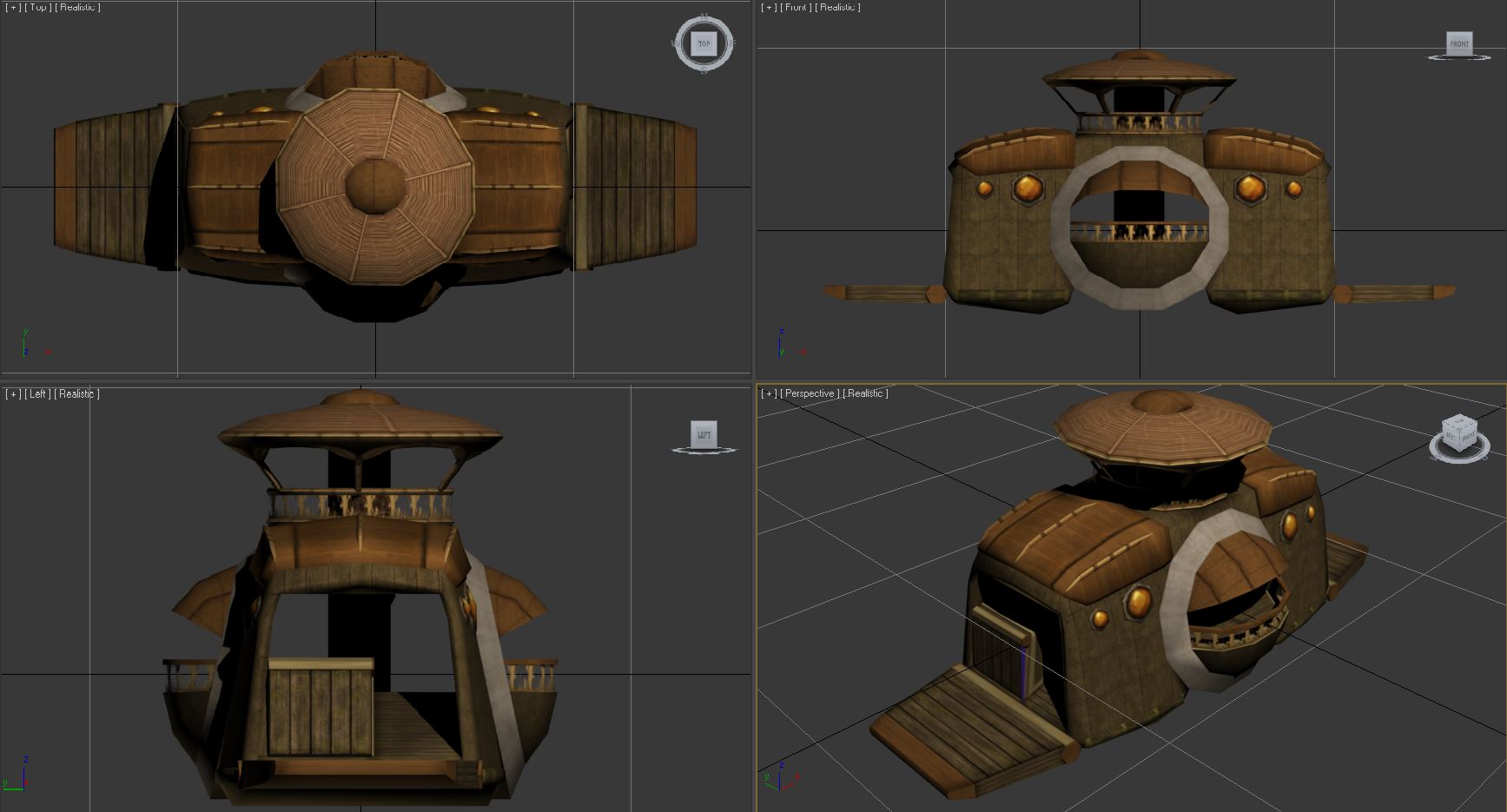Image resolution: width=1507 pixels, height=812 pixels.
Task: Click the TOP face of the ViewCube
Action: pos(704,43)
